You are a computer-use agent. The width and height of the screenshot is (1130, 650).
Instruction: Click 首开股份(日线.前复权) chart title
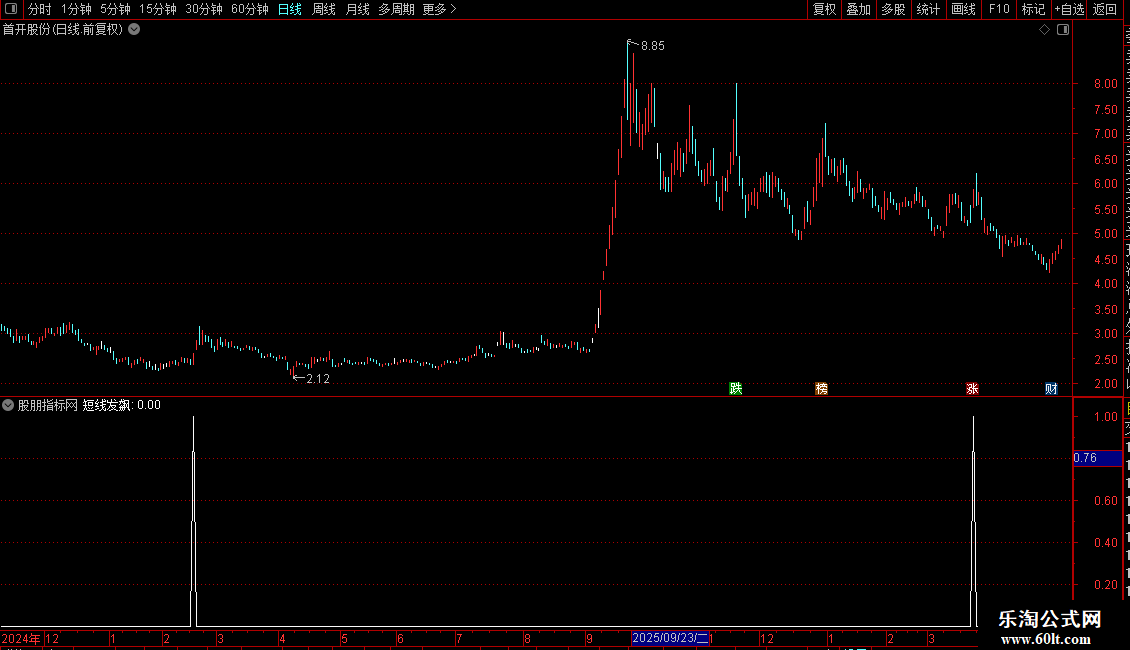click(63, 30)
